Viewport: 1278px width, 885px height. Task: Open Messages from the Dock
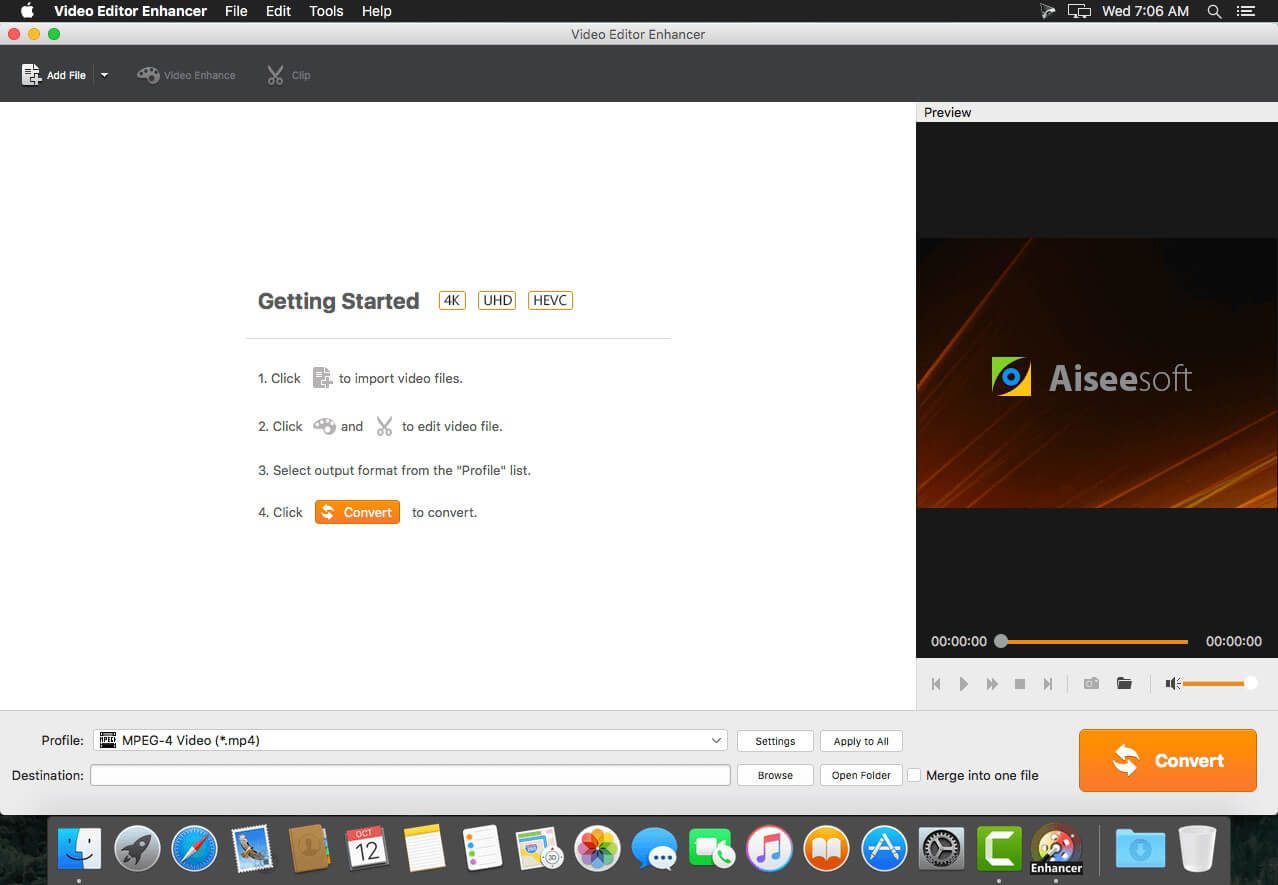coord(655,849)
